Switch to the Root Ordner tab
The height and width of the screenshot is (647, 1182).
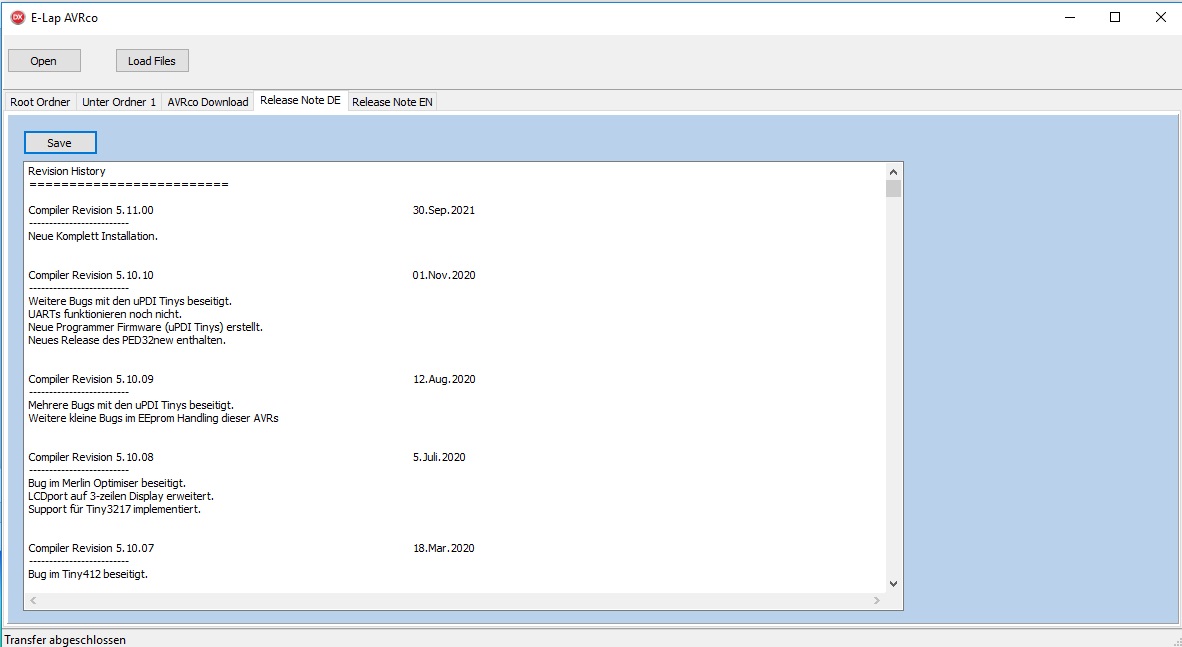point(40,102)
